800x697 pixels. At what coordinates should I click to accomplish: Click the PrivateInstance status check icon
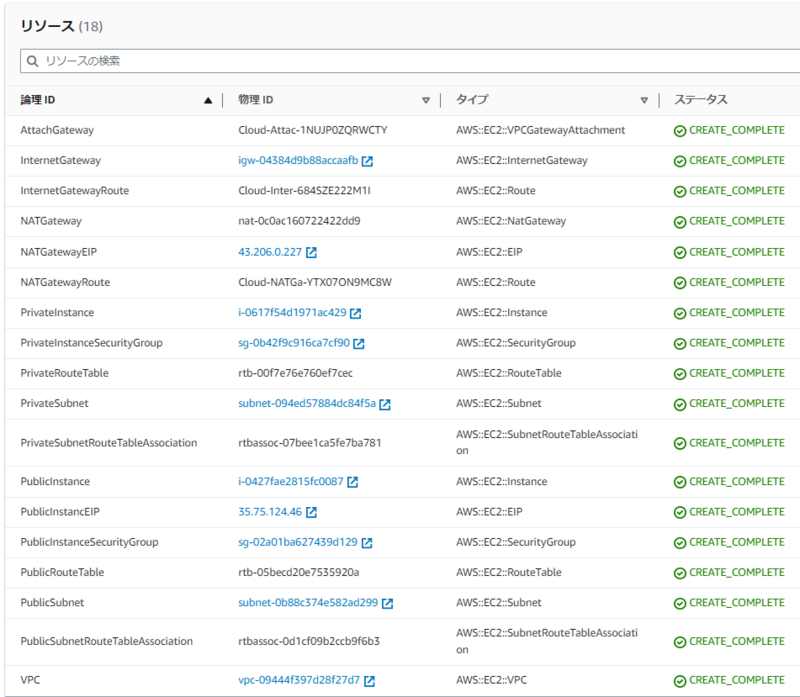[680, 313]
